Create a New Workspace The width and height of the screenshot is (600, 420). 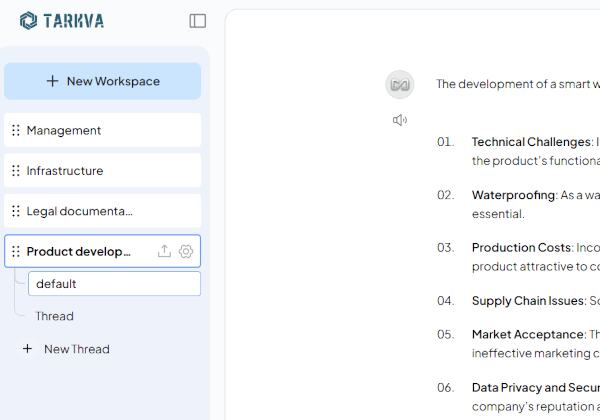pos(103,81)
